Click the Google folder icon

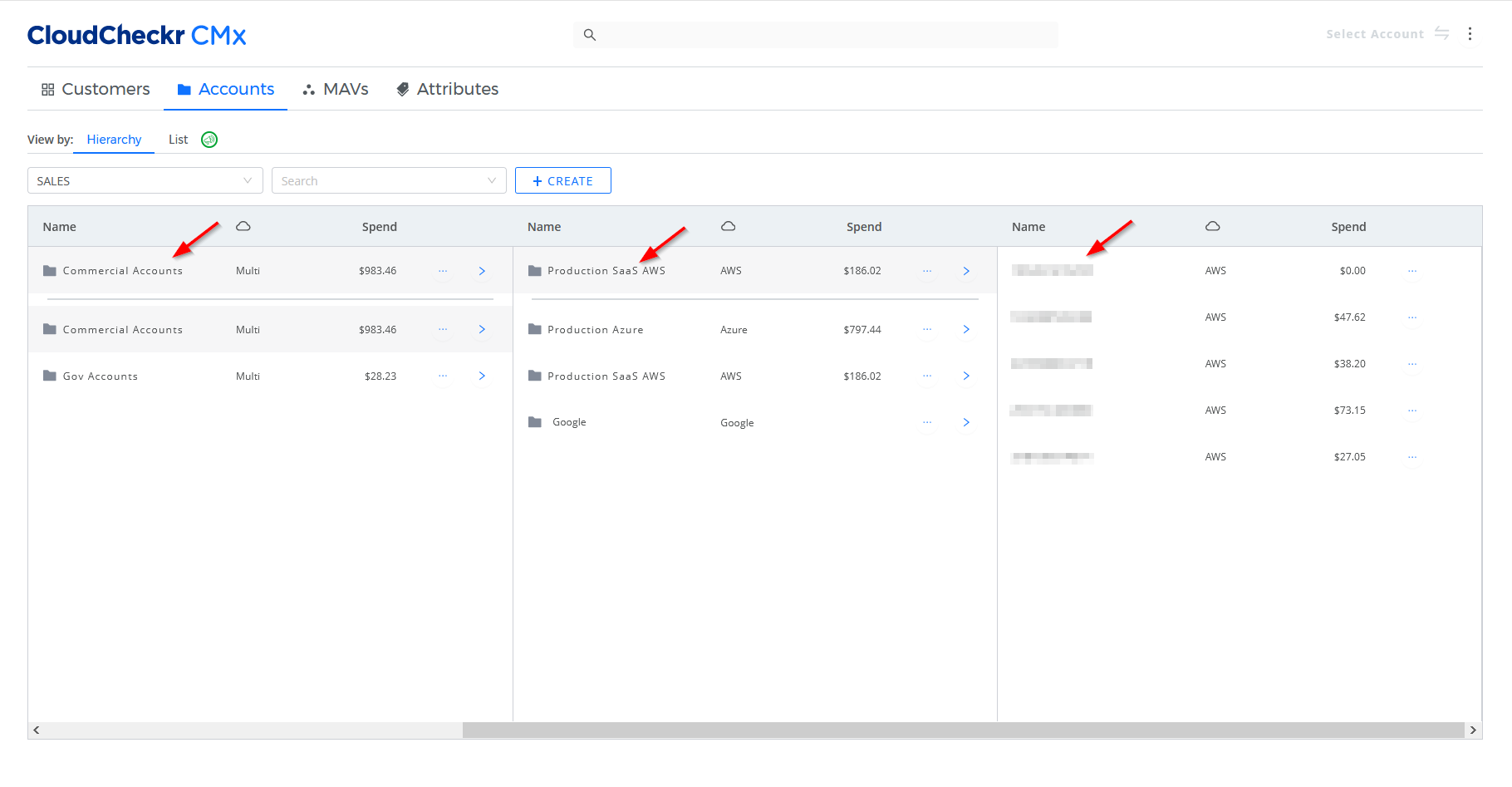point(535,422)
